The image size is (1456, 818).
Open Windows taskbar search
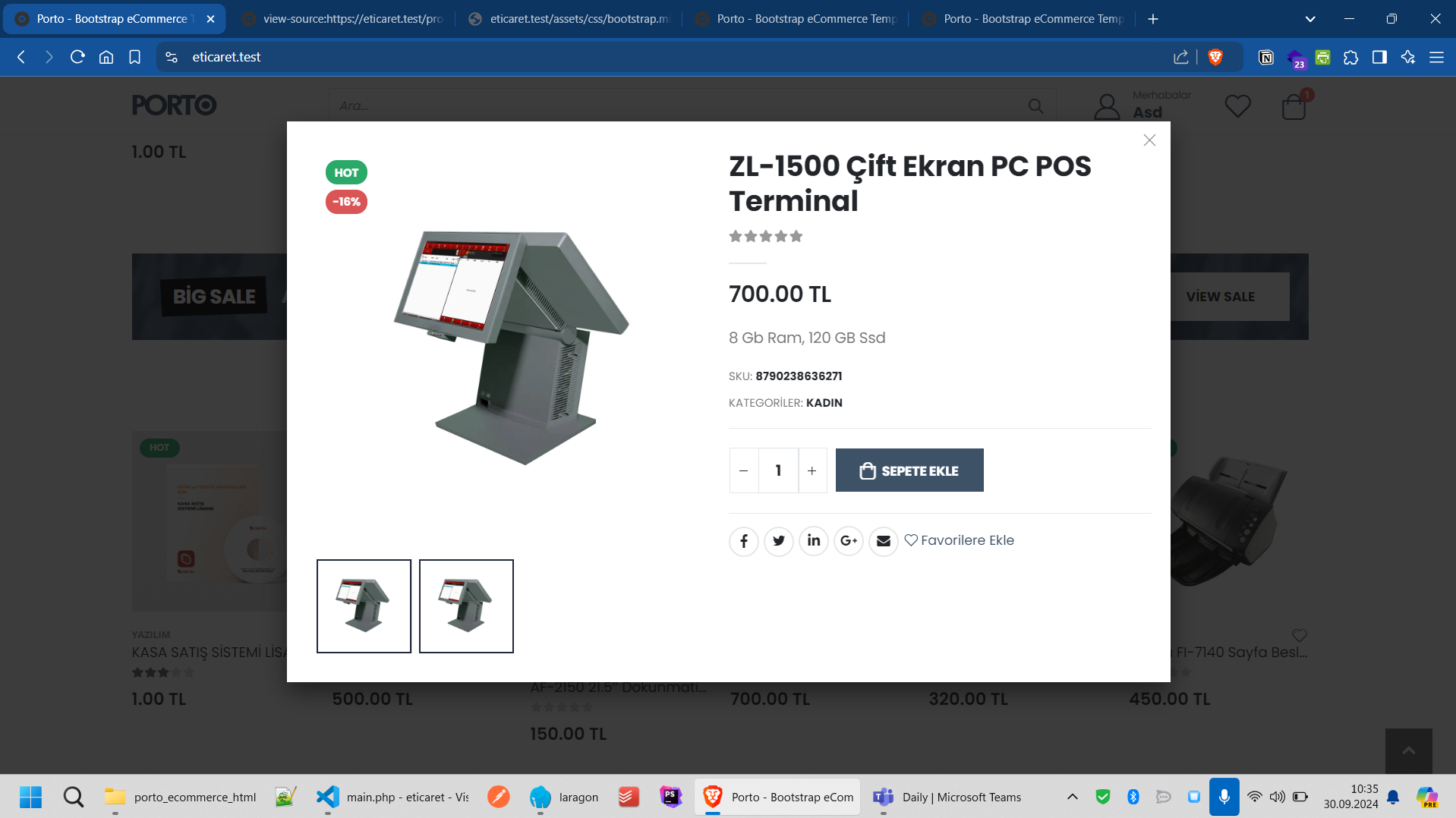click(x=74, y=797)
